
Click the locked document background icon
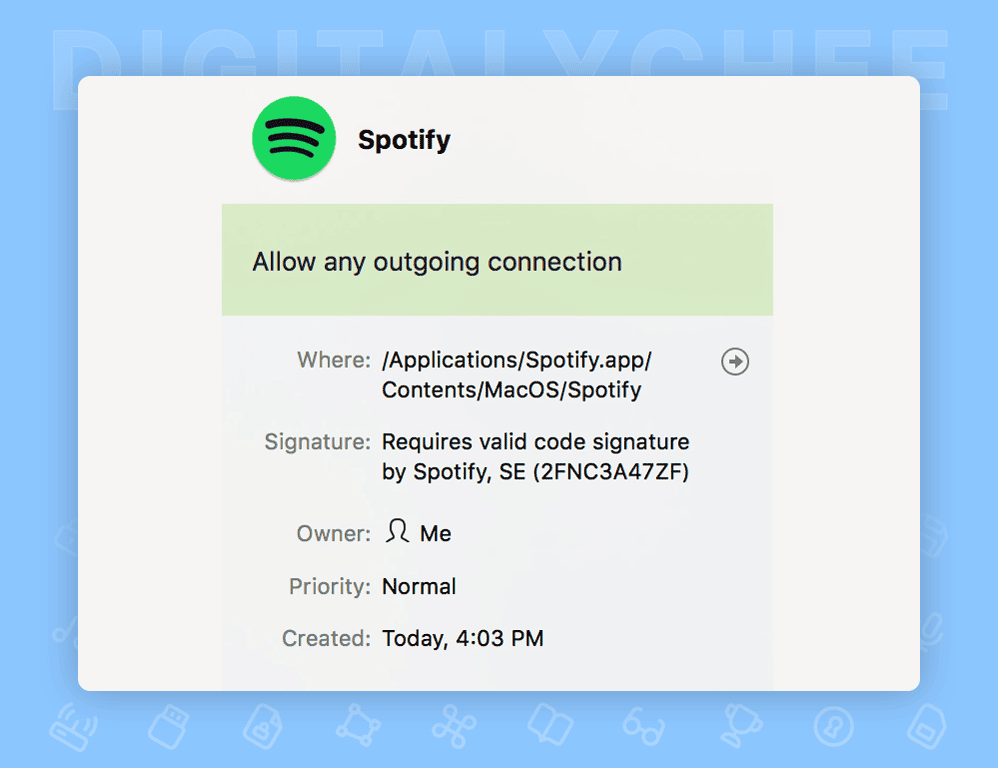point(263,726)
